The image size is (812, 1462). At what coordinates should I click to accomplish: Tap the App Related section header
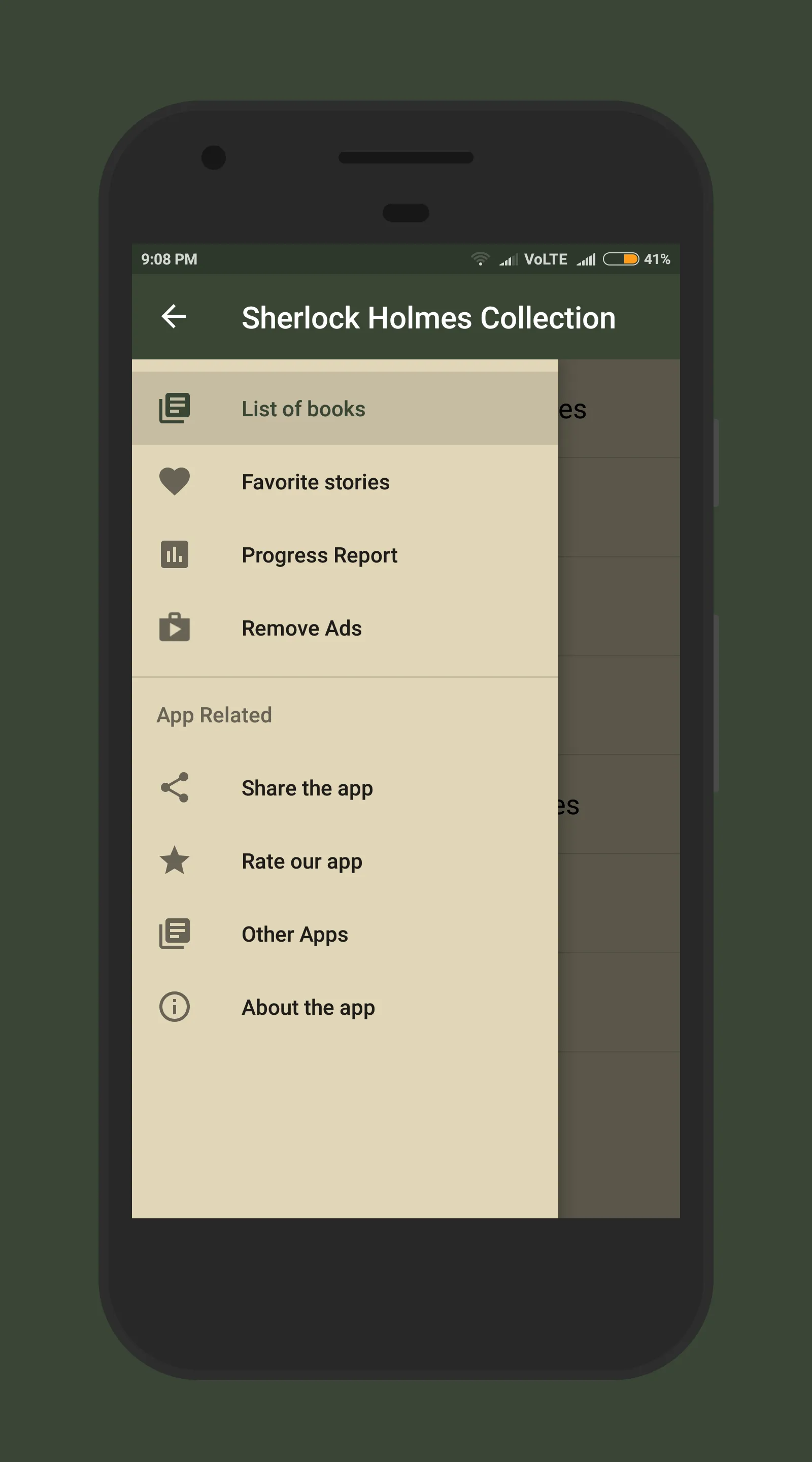coord(214,715)
